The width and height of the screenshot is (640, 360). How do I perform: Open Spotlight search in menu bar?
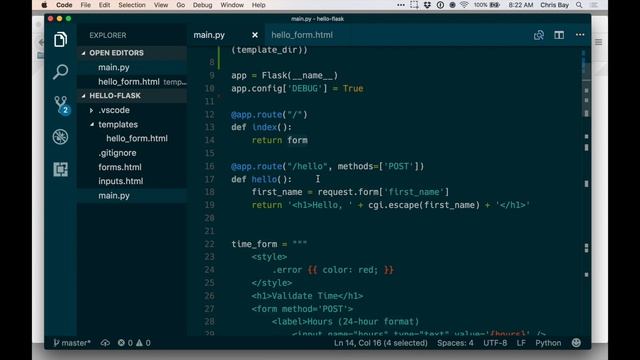[579, 5]
